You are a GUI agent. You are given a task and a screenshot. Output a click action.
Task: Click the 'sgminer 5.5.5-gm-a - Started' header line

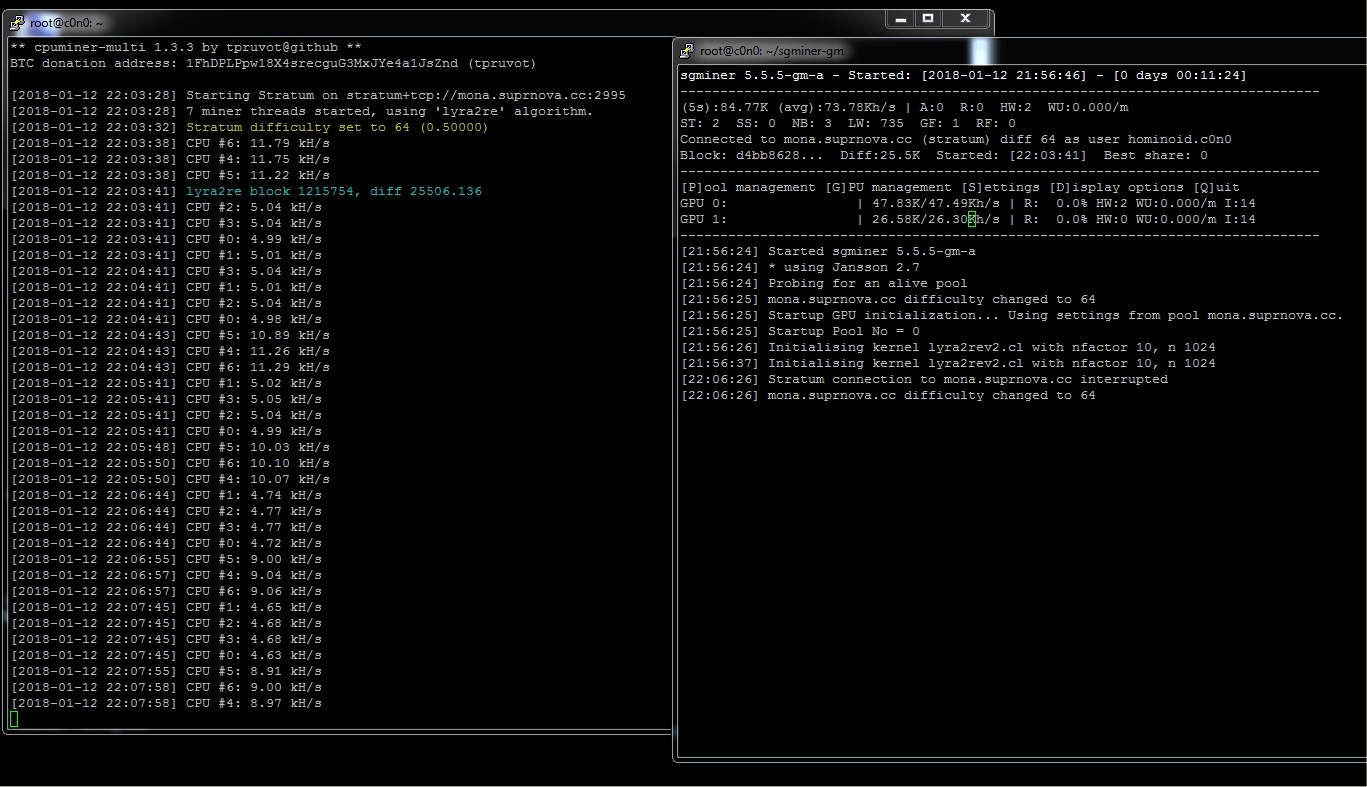click(x=963, y=75)
